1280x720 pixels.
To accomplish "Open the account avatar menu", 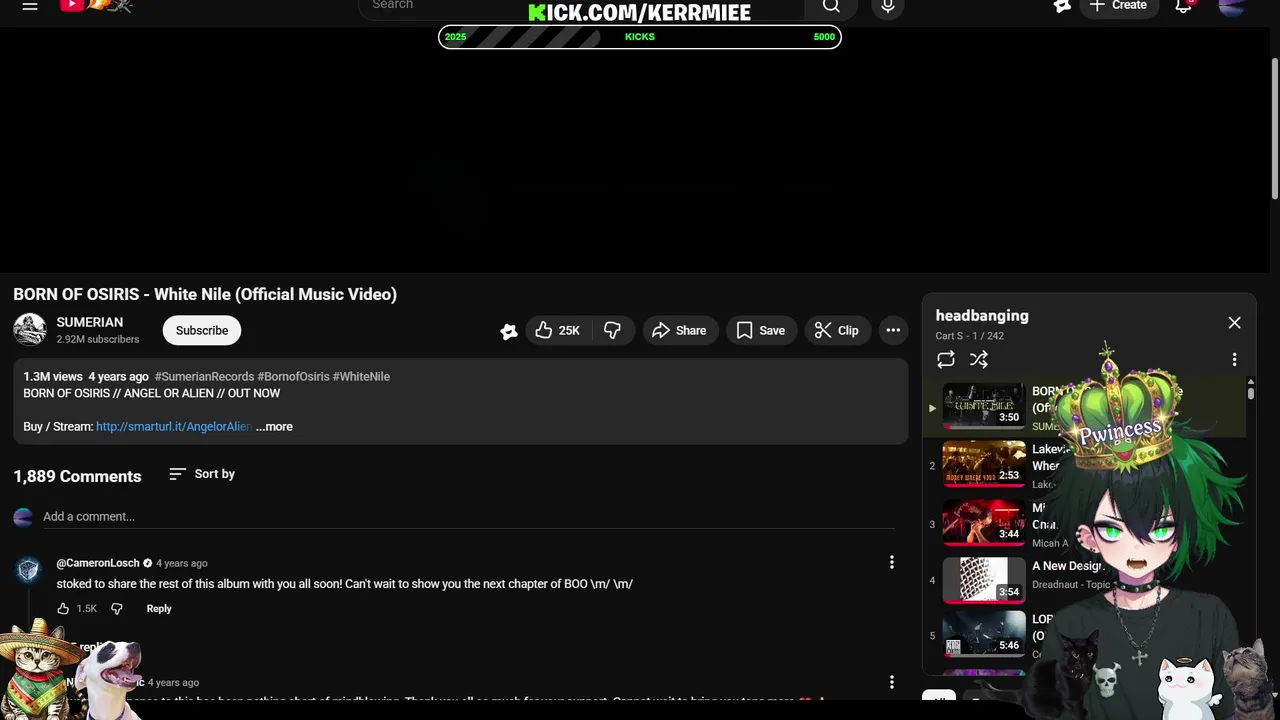I will point(1232,6).
